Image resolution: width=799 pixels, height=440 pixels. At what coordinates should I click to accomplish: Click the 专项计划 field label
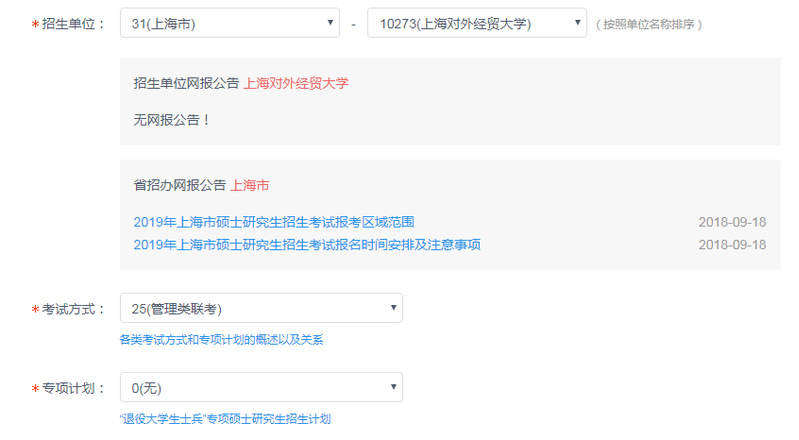click(73, 389)
